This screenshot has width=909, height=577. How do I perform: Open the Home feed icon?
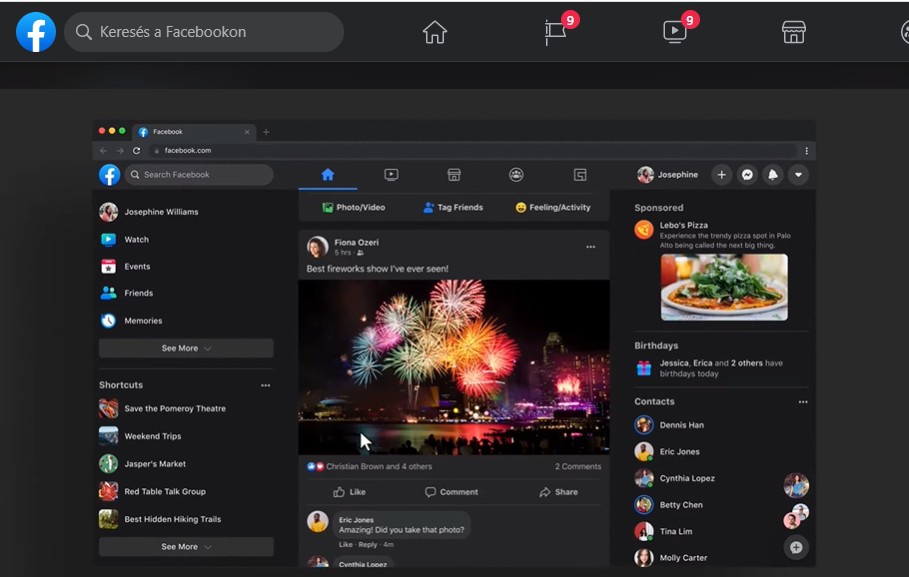click(434, 32)
